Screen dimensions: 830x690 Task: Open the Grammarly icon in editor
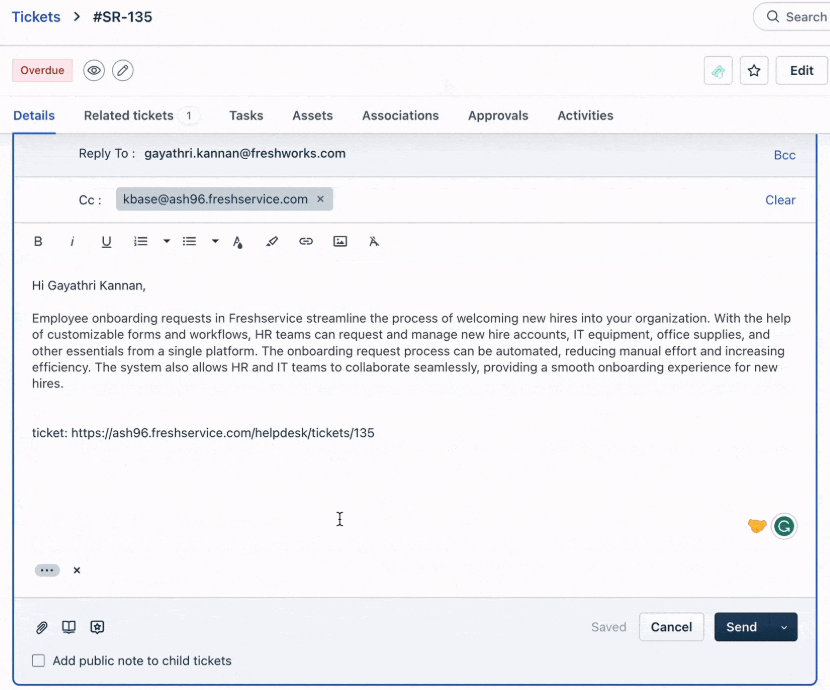[x=784, y=526]
